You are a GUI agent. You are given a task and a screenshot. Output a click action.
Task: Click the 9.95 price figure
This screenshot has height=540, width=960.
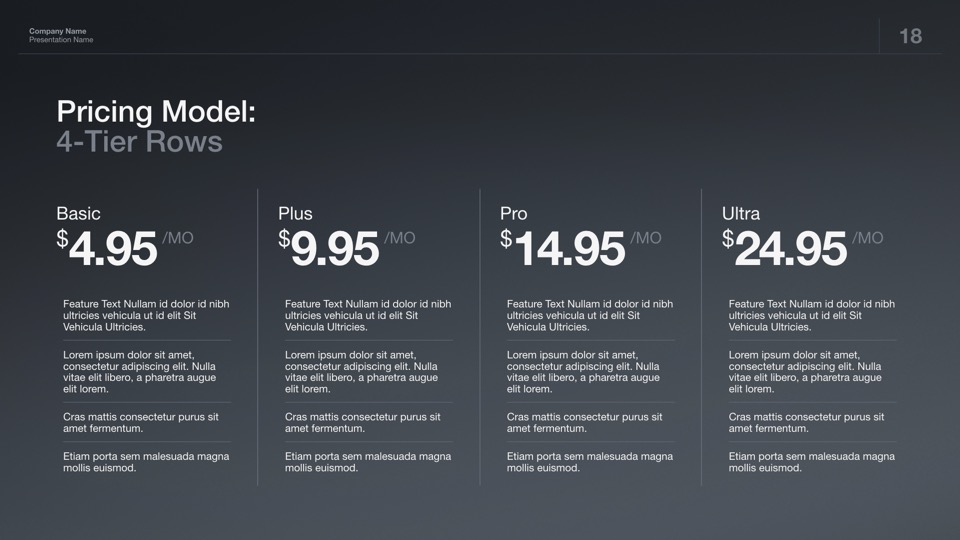click(334, 249)
